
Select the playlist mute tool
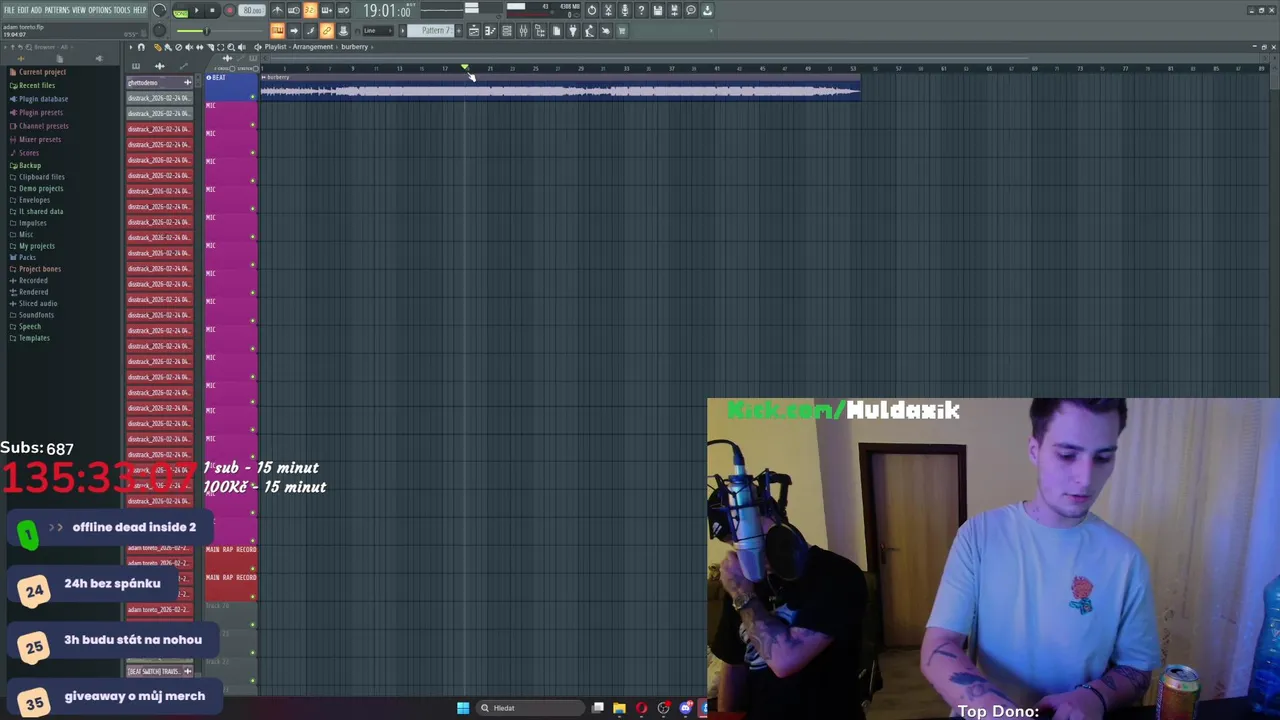189,47
